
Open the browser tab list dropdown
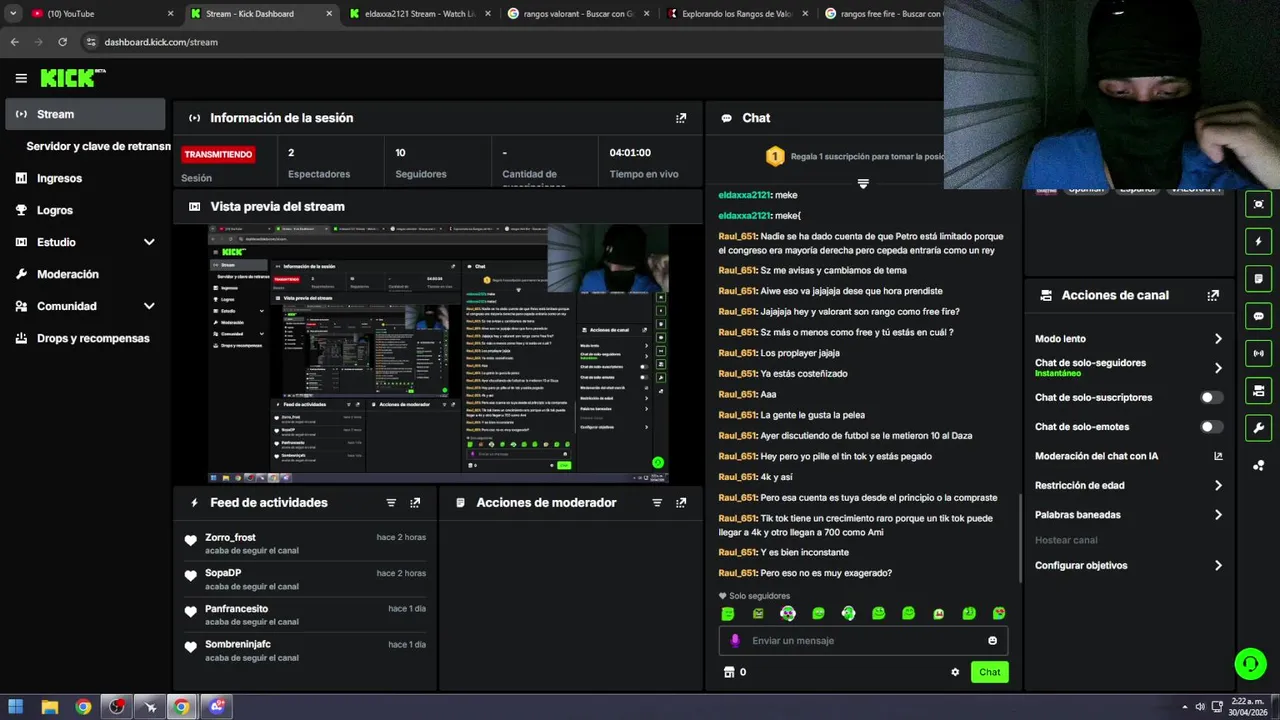click(x=13, y=14)
